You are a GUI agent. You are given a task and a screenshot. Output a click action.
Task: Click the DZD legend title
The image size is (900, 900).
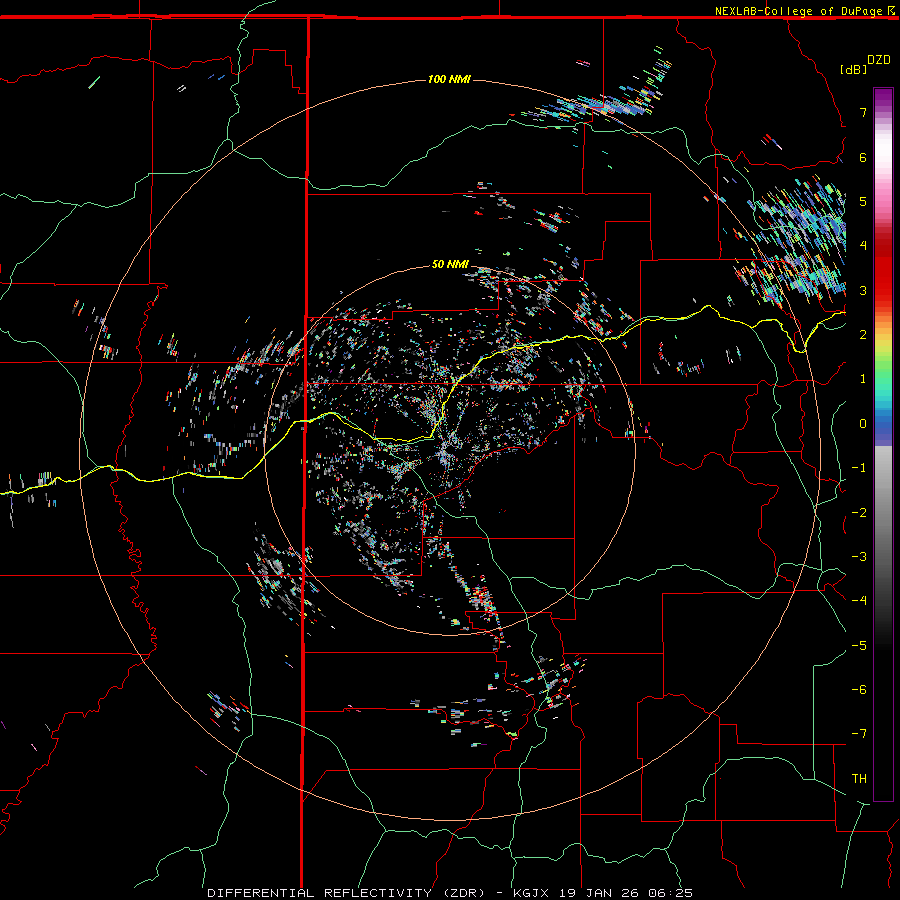(879, 60)
